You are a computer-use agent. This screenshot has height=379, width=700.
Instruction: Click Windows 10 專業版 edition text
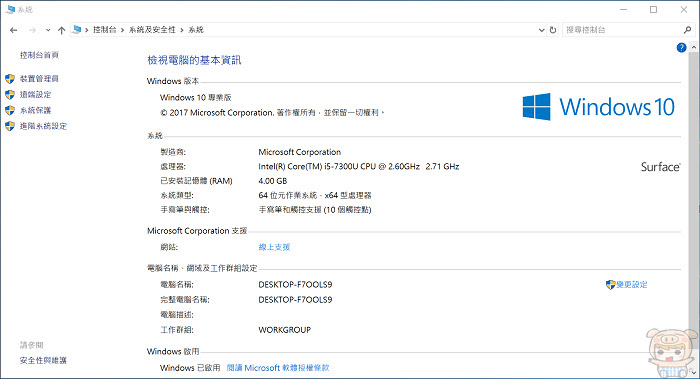196,97
